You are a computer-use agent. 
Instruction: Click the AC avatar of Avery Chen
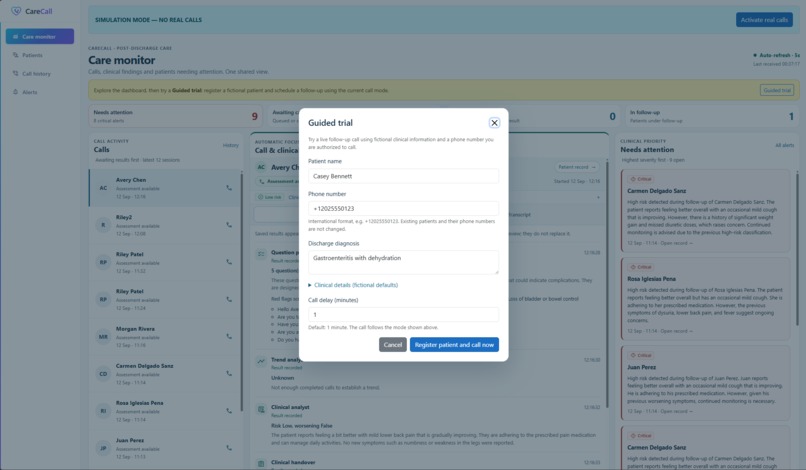coord(103,188)
